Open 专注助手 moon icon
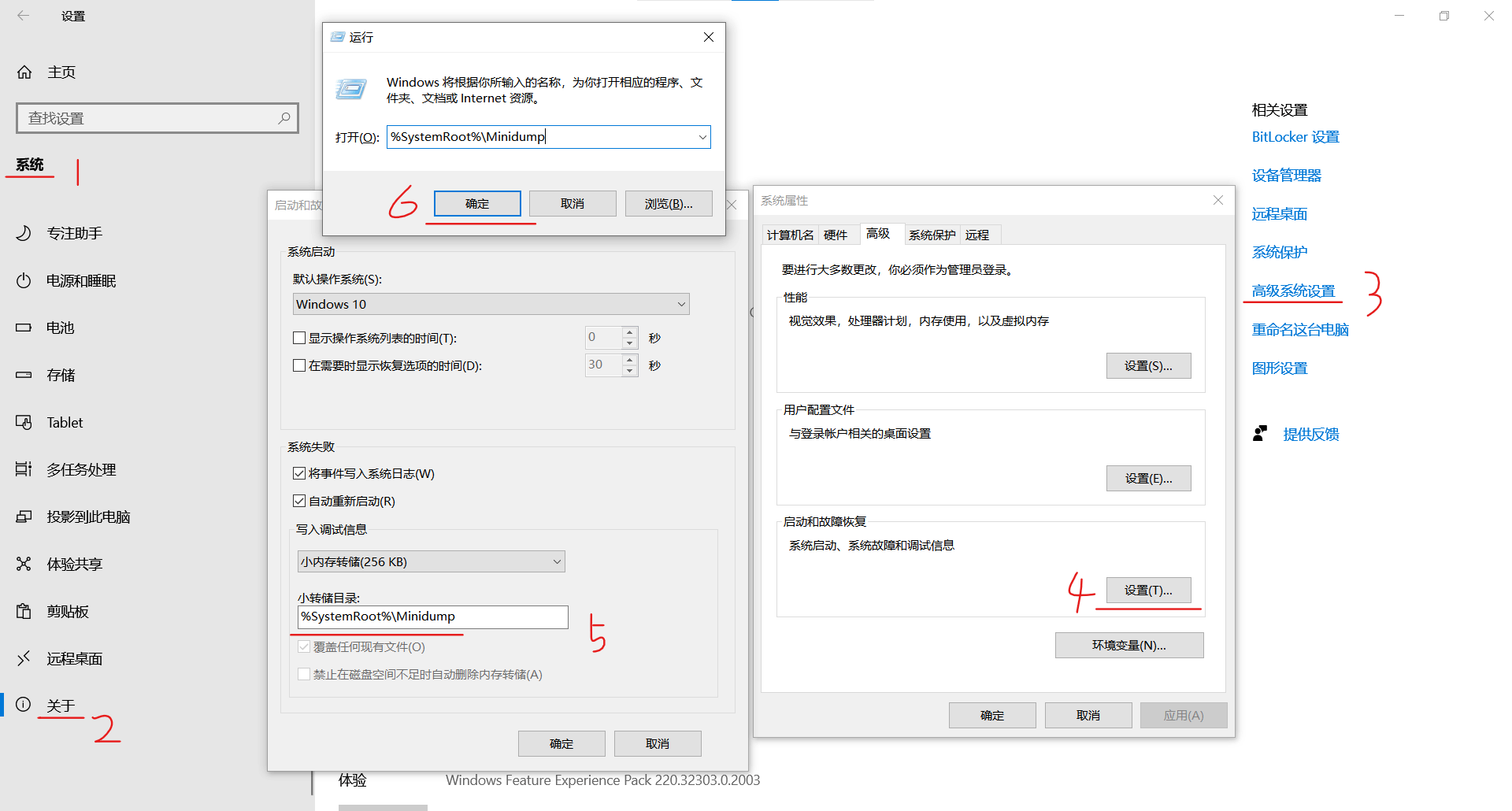 coord(24,233)
